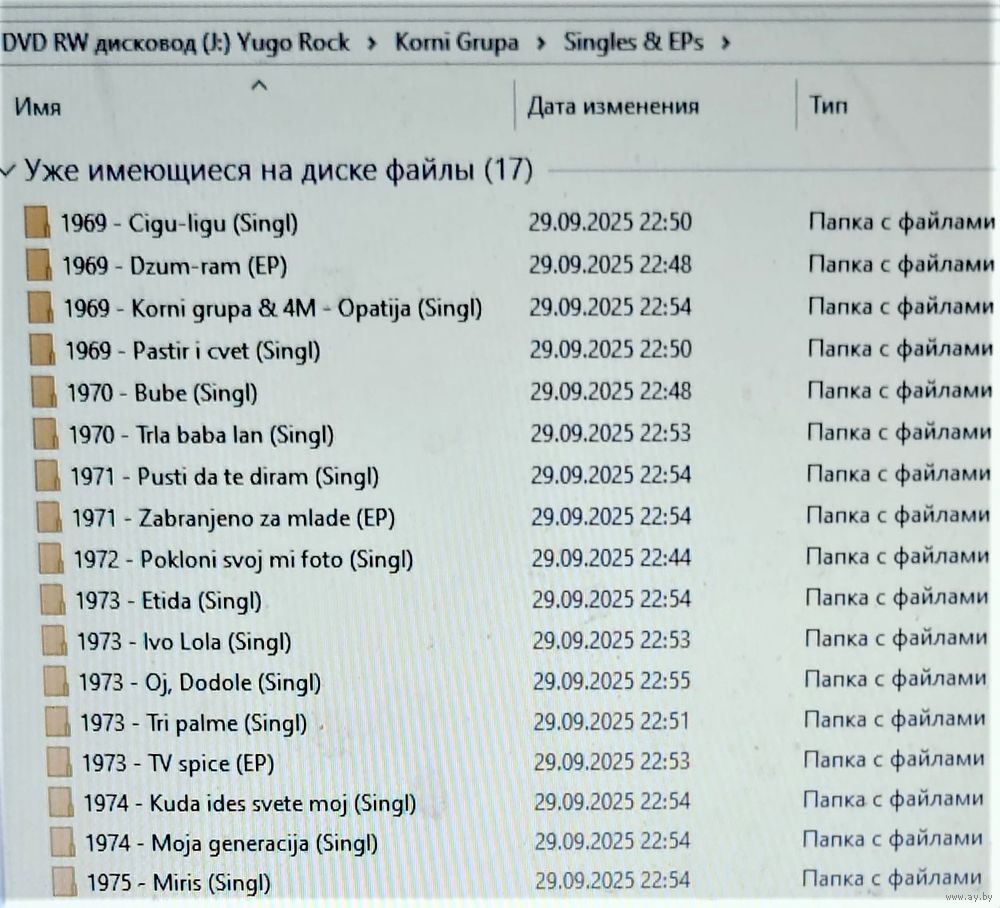Select the folder icon for 1973 - Etida (Singl)
This screenshot has width=1000, height=908.
click(x=52, y=601)
